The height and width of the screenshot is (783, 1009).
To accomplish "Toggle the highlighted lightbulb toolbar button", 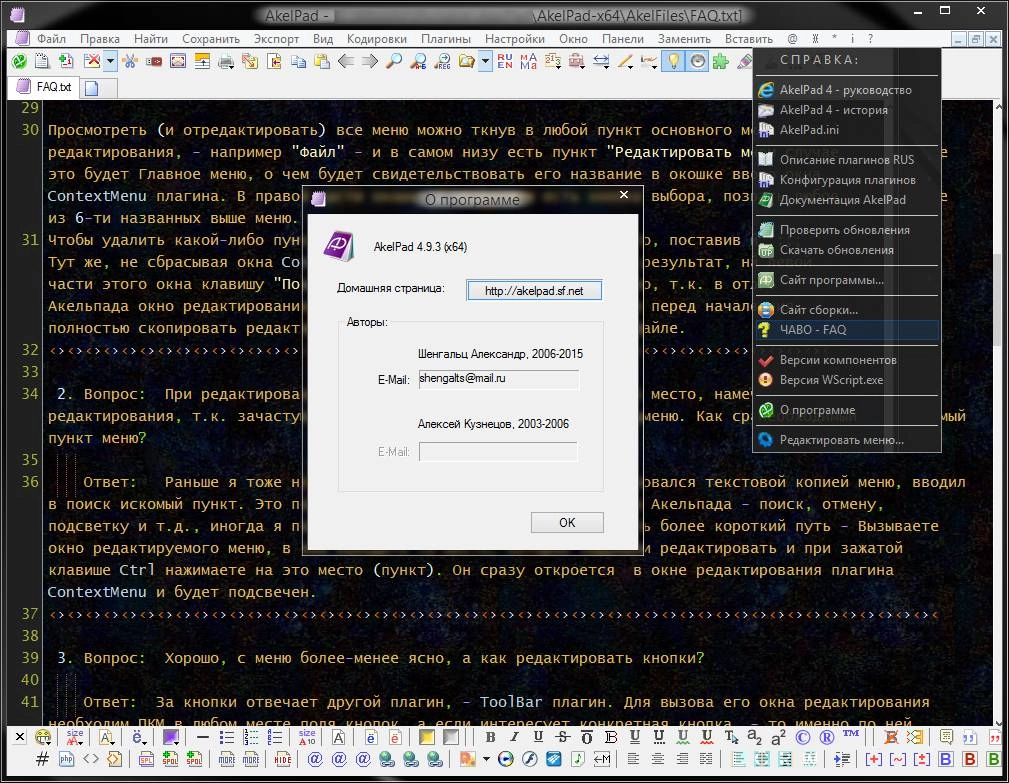I will tap(672, 61).
